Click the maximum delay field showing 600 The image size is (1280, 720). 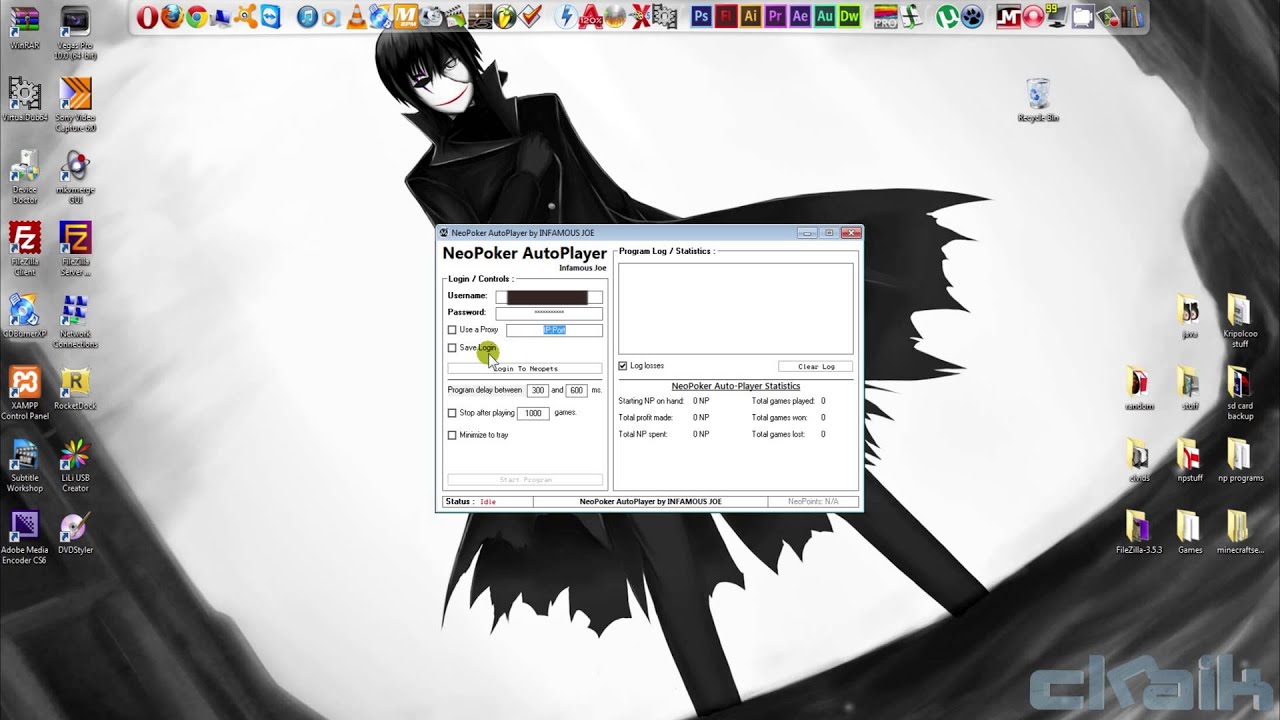tap(577, 390)
